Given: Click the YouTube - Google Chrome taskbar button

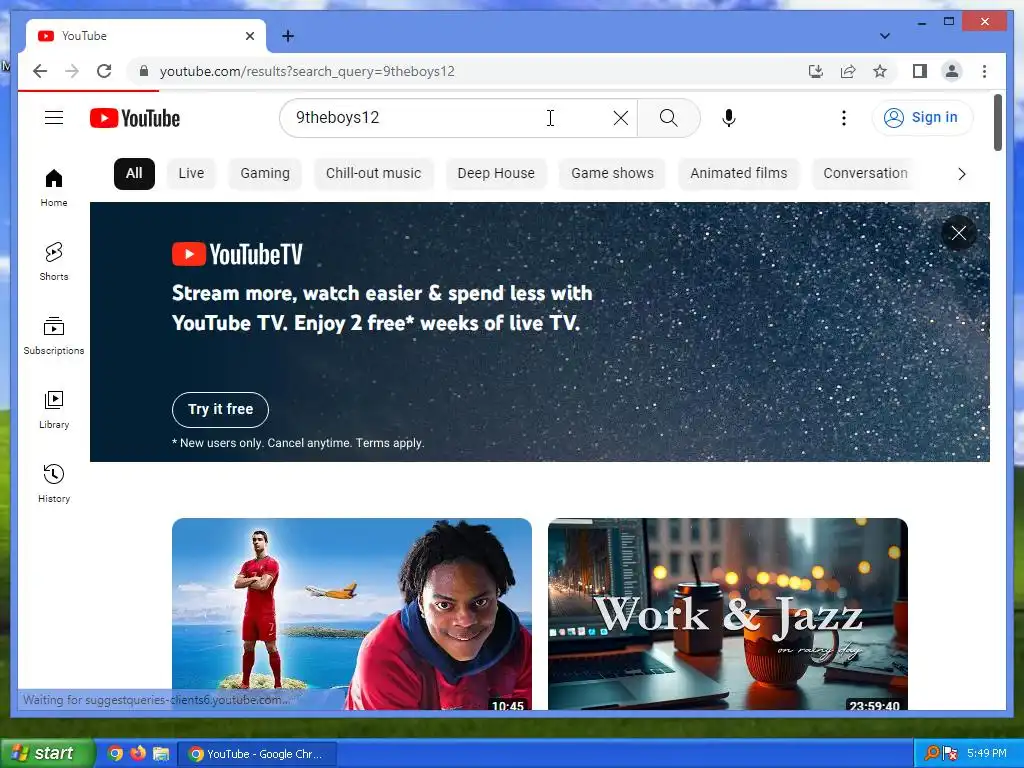Looking at the screenshot, I should point(257,754).
